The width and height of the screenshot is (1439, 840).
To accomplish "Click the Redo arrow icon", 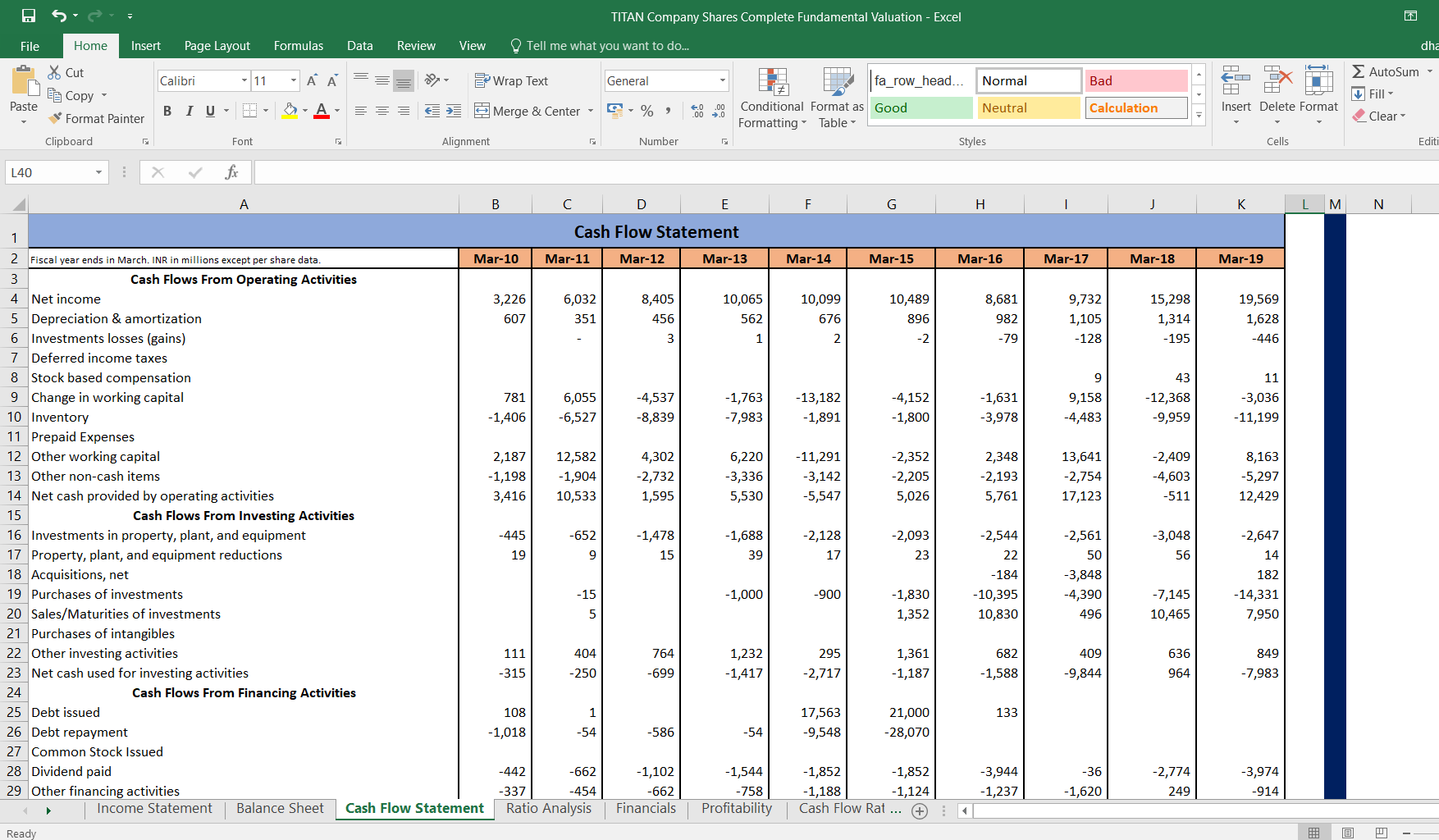I will tap(94, 16).
